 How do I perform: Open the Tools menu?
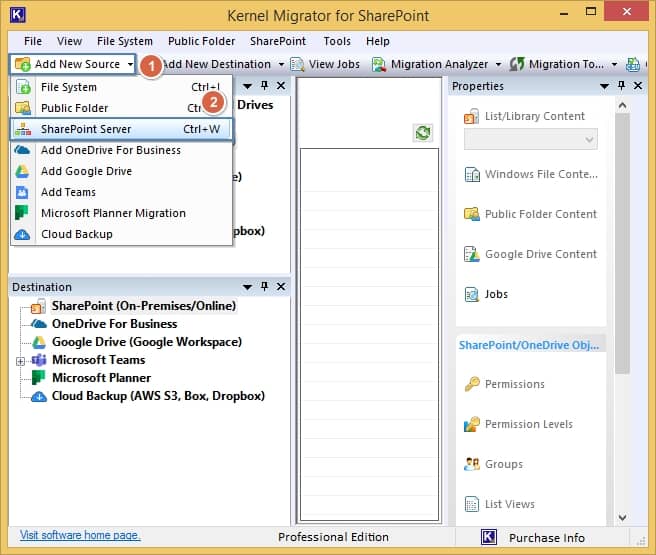337,41
